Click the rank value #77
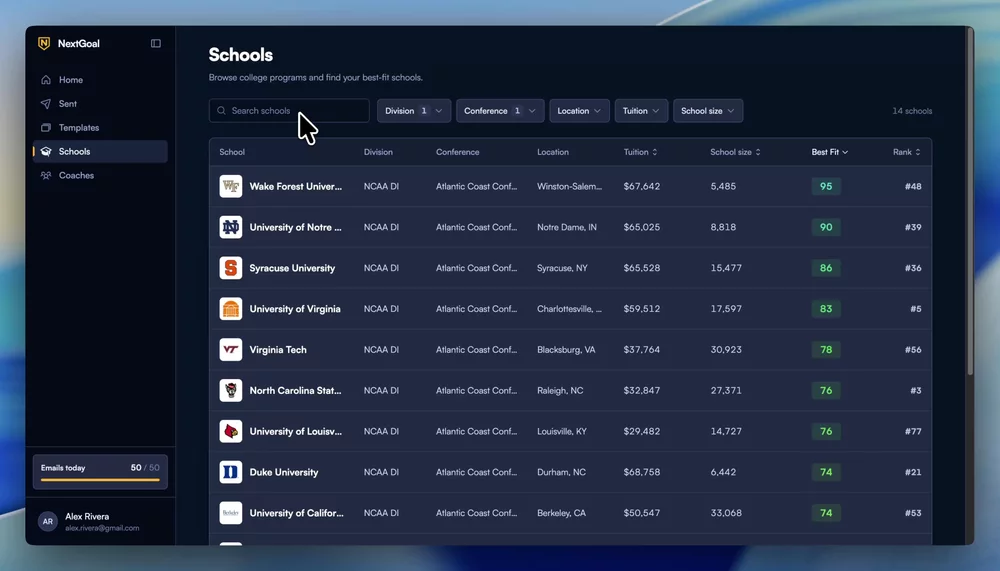The width and height of the screenshot is (1000, 571). pyautogui.click(x=913, y=431)
